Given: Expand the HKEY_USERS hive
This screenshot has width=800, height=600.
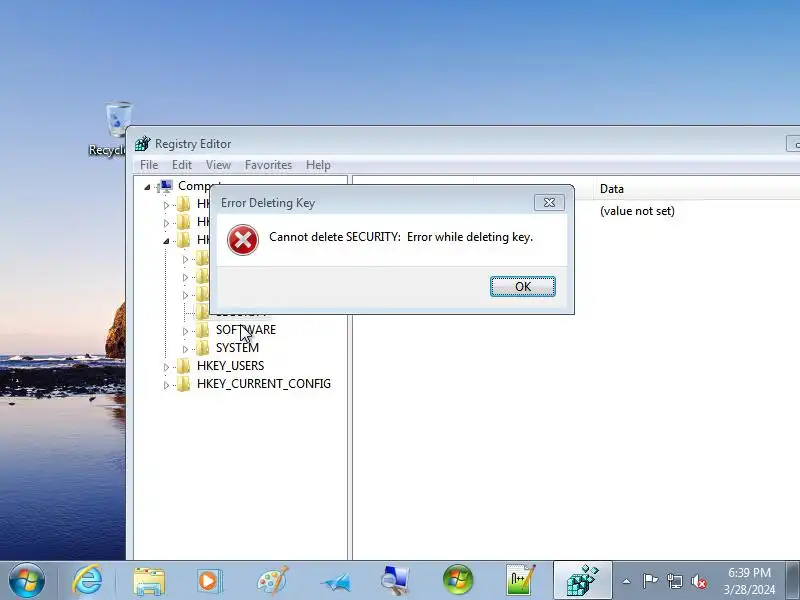Looking at the screenshot, I should click(x=166, y=367).
